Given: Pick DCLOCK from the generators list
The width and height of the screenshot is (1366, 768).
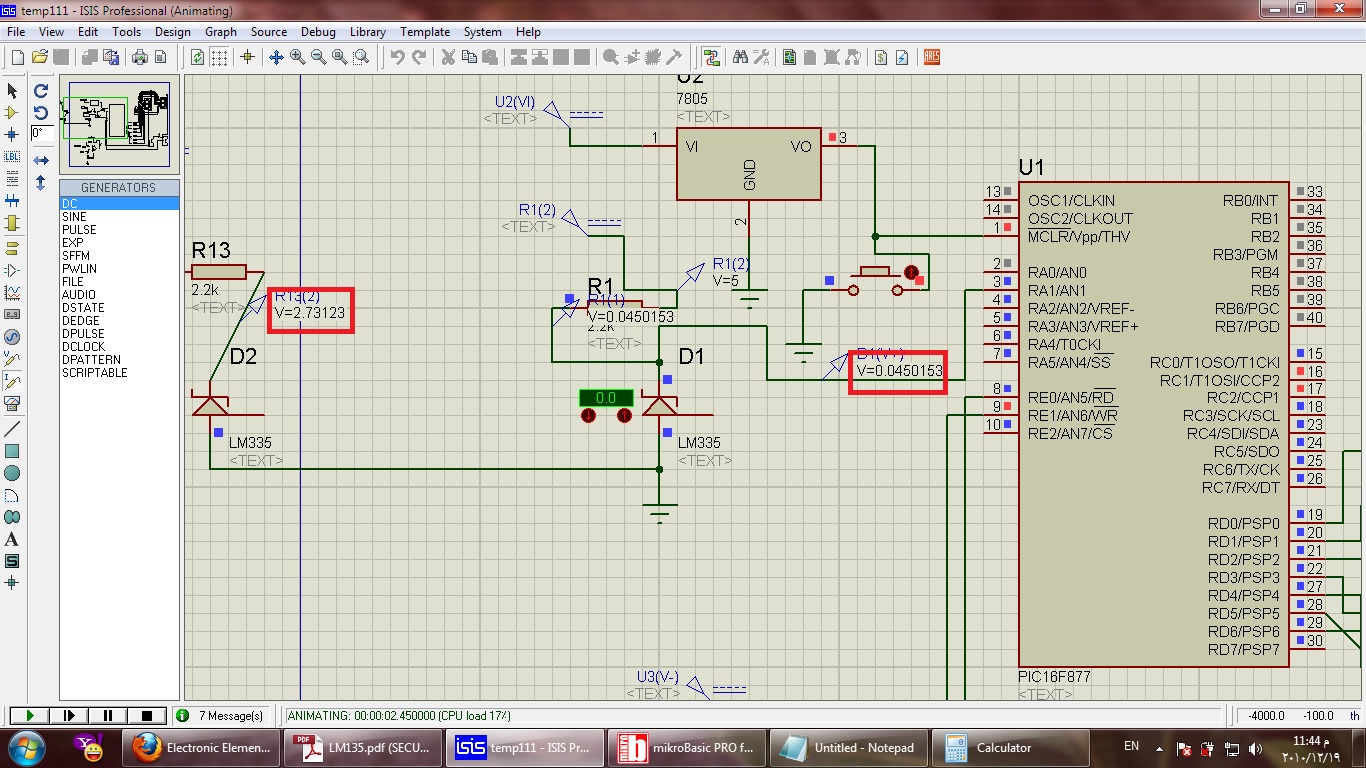Looking at the screenshot, I should point(83,347).
